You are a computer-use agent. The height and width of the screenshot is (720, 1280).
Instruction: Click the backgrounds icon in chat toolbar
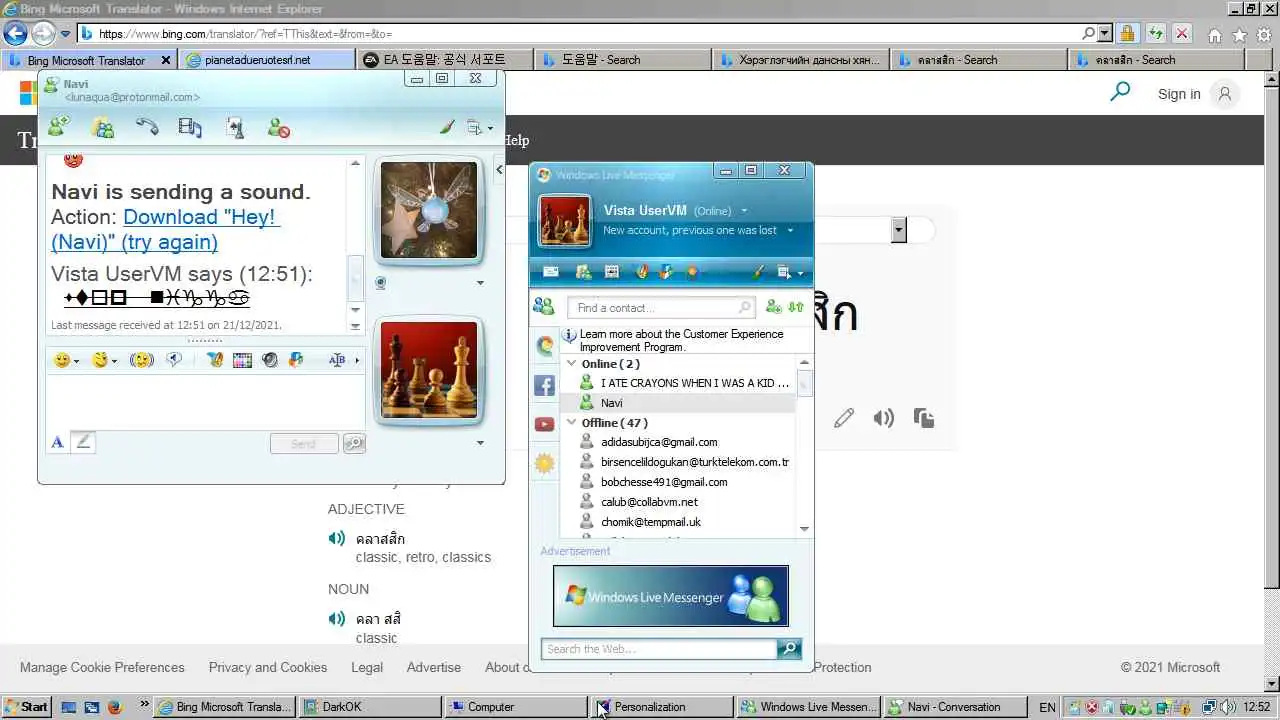coord(241,360)
